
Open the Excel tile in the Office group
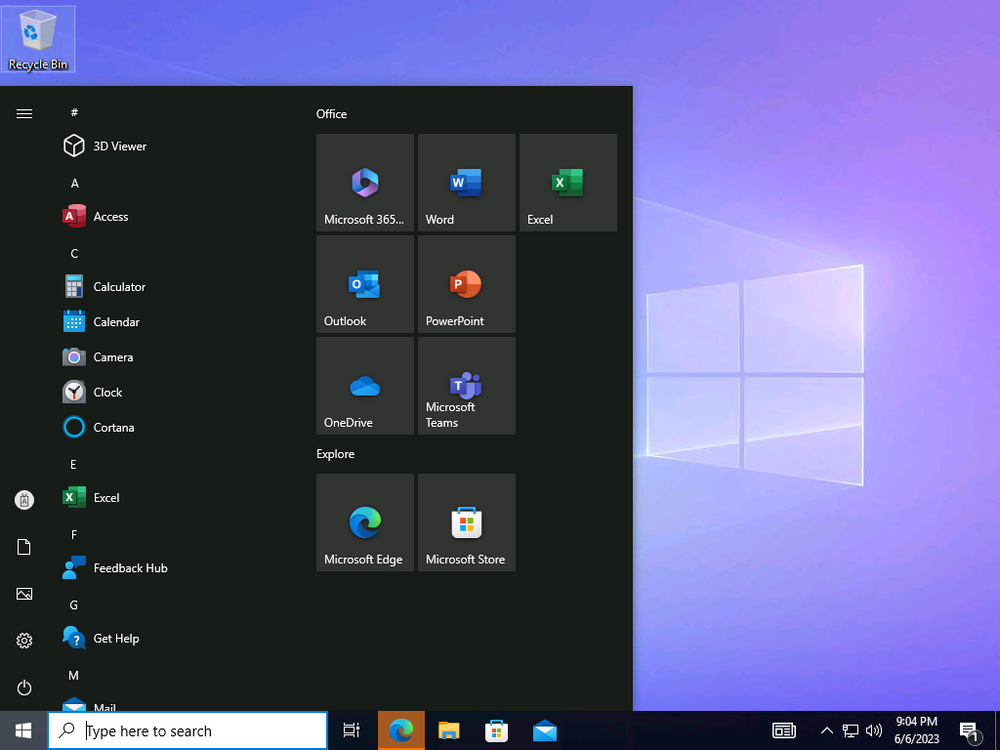pos(568,182)
